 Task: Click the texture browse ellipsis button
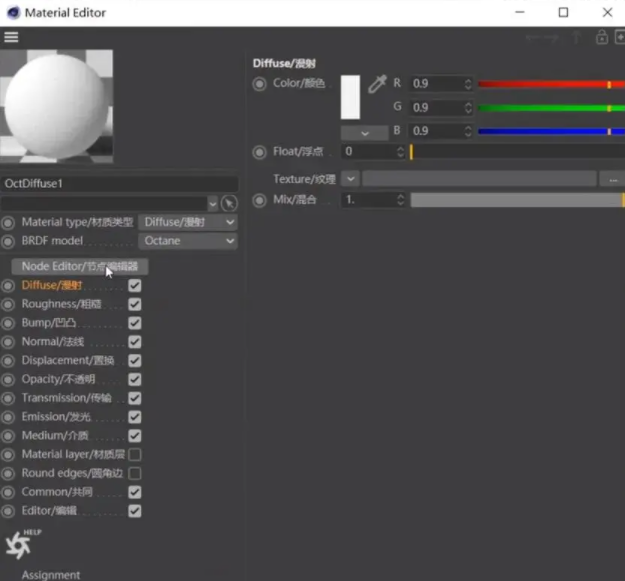(611, 179)
